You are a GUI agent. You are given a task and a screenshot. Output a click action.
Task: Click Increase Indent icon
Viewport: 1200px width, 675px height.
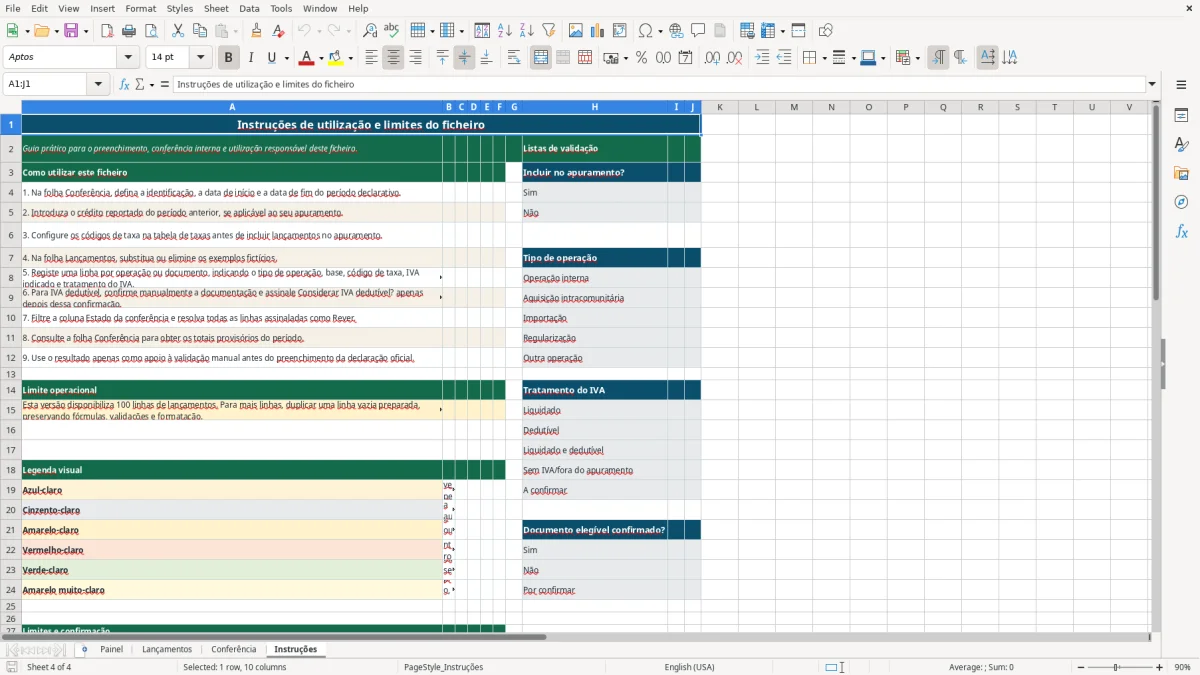click(762, 58)
